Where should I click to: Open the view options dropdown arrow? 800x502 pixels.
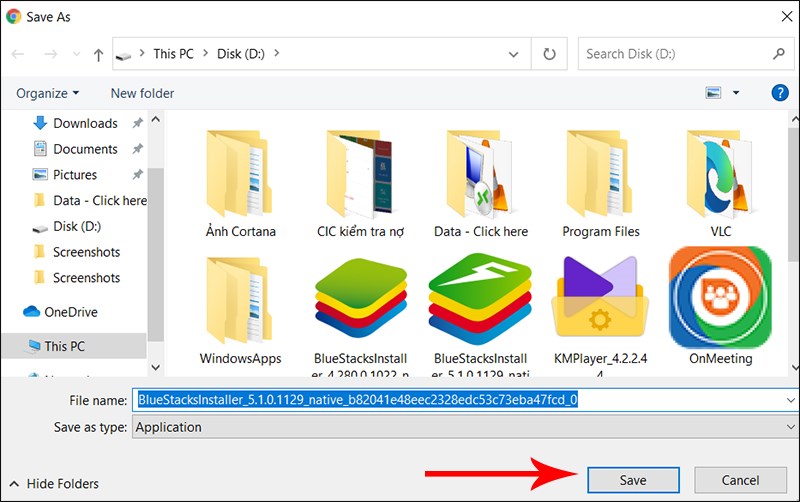click(736, 93)
